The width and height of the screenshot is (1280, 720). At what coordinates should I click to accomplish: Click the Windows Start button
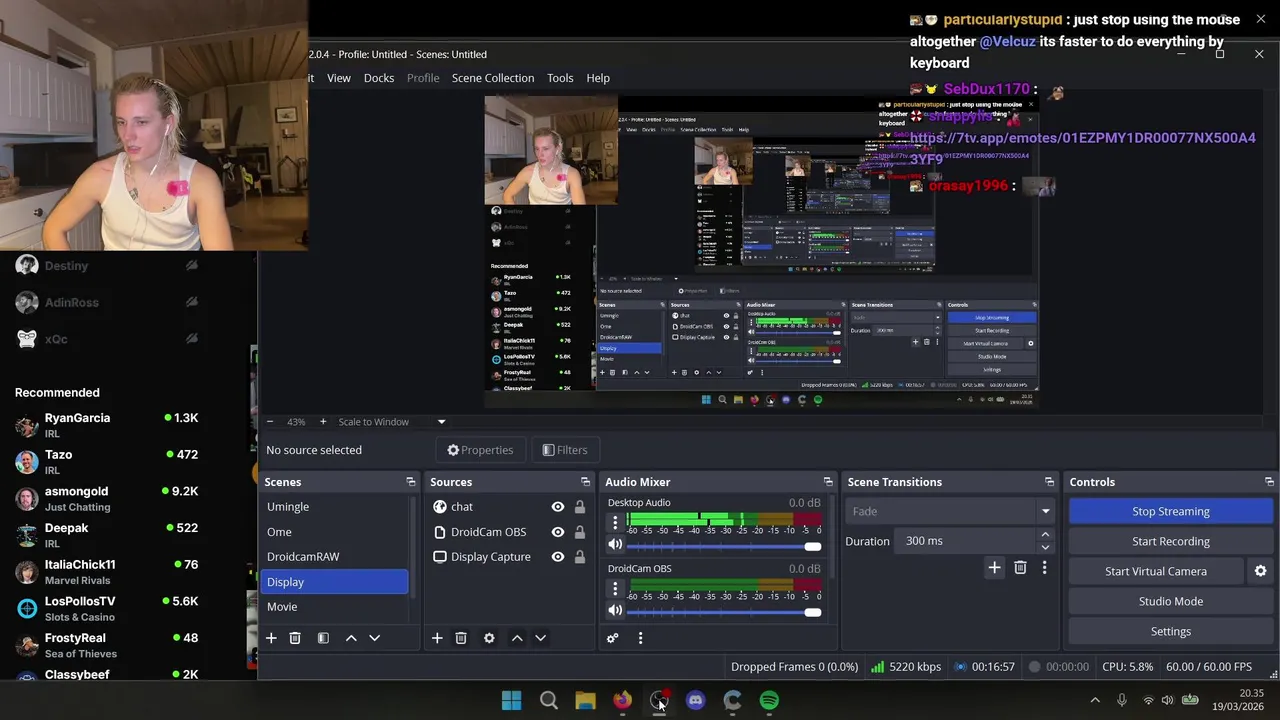pos(511,701)
